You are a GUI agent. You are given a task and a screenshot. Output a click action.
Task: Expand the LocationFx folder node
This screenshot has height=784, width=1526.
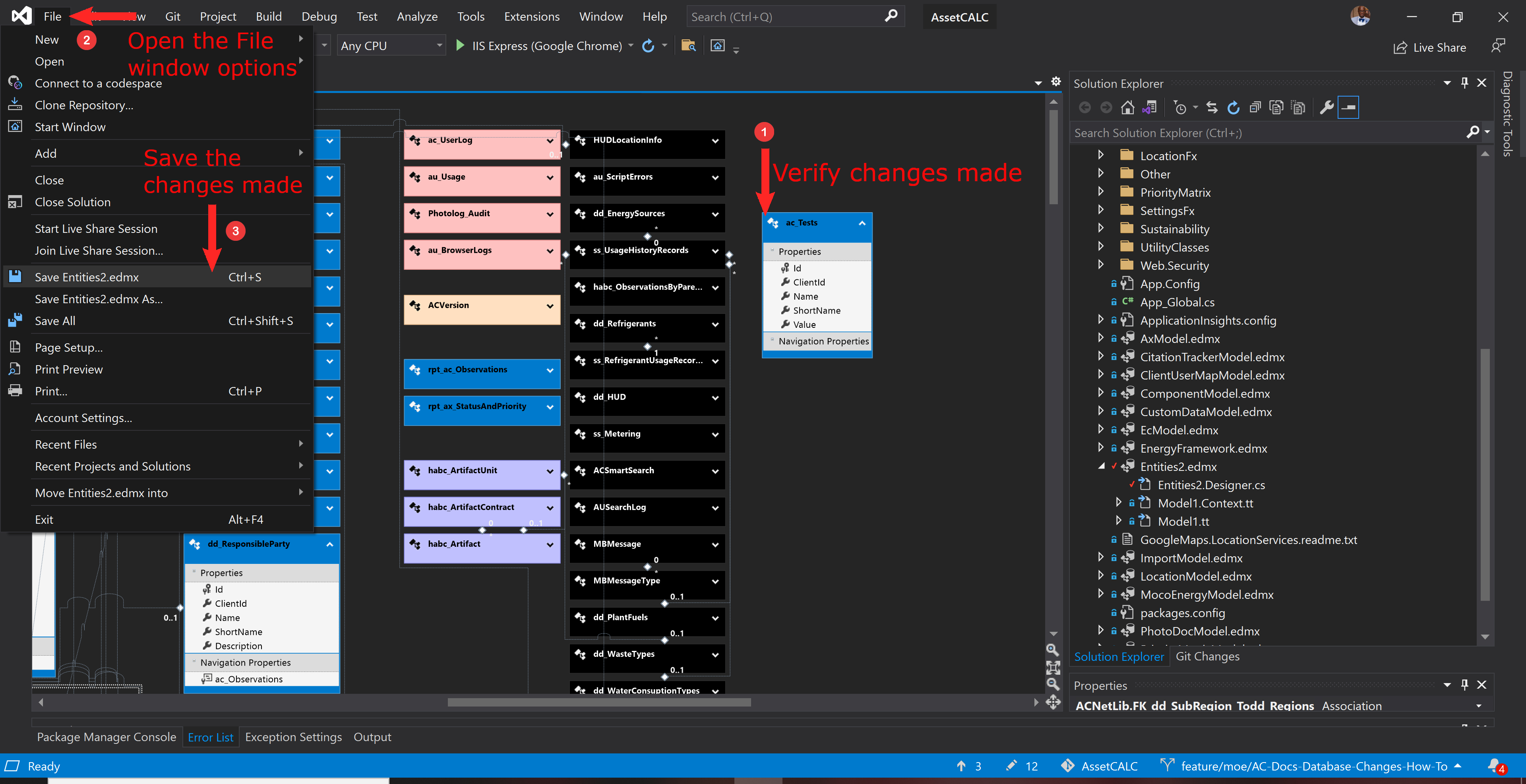click(x=1101, y=155)
